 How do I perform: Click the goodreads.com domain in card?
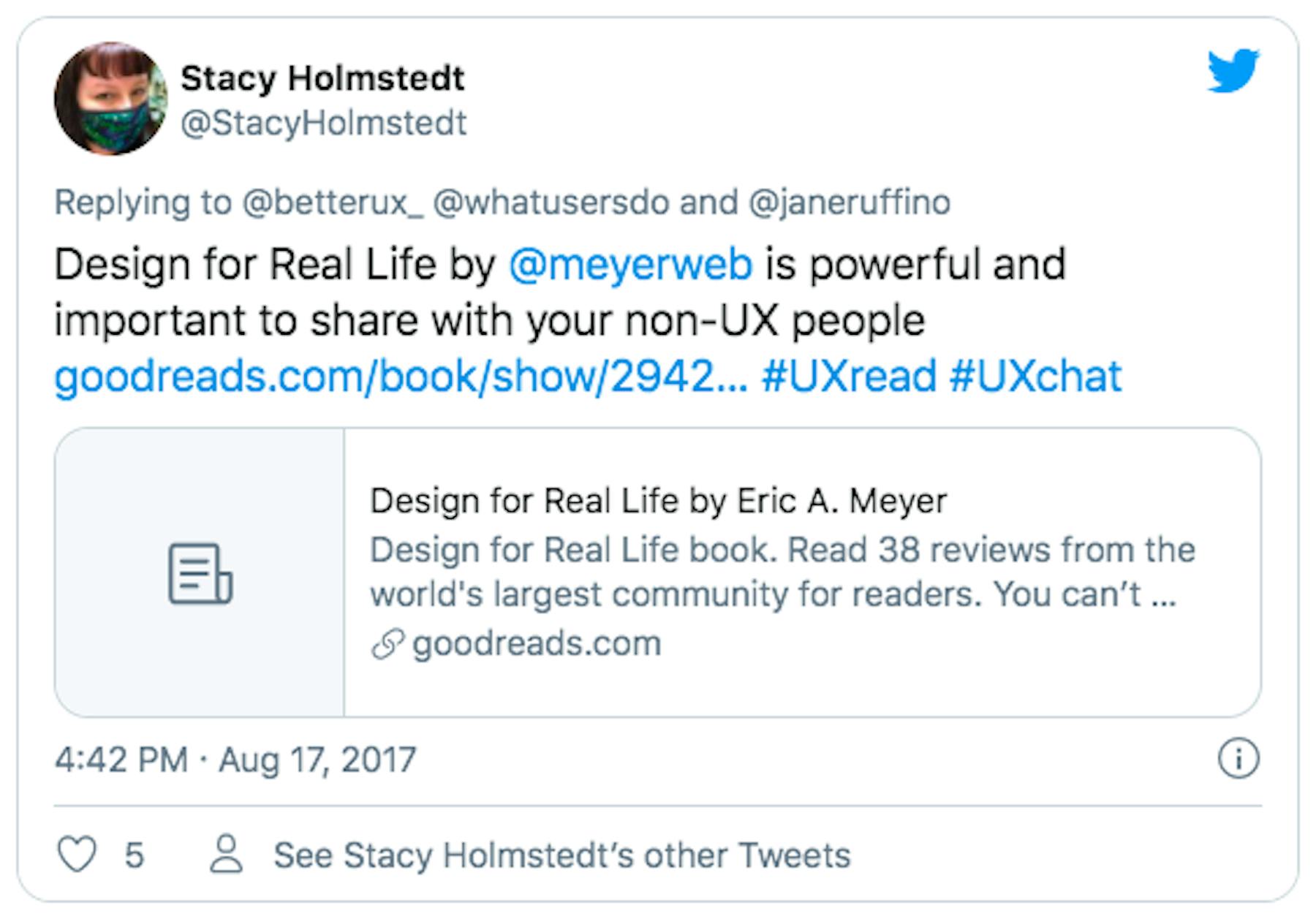537,644
